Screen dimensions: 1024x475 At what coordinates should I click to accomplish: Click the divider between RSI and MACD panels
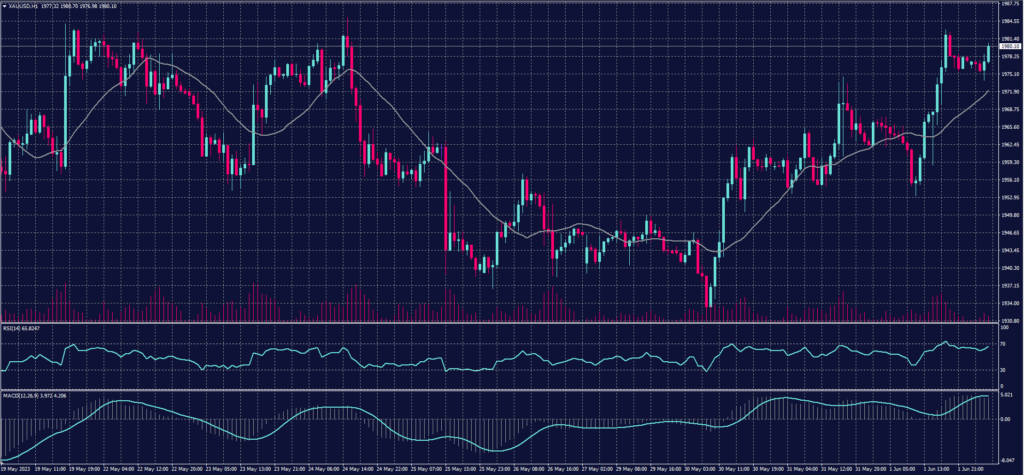[x=500, y=389]
